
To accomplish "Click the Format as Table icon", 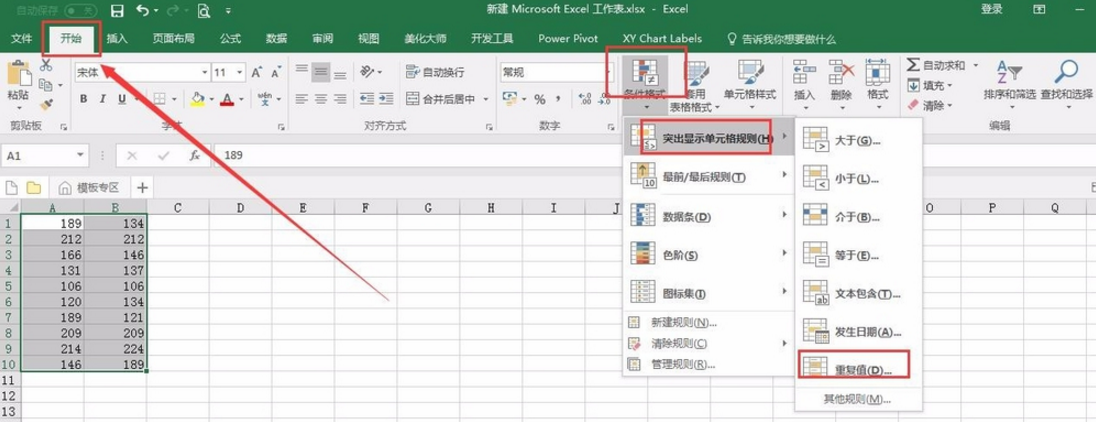I will [x=696, y=72].
